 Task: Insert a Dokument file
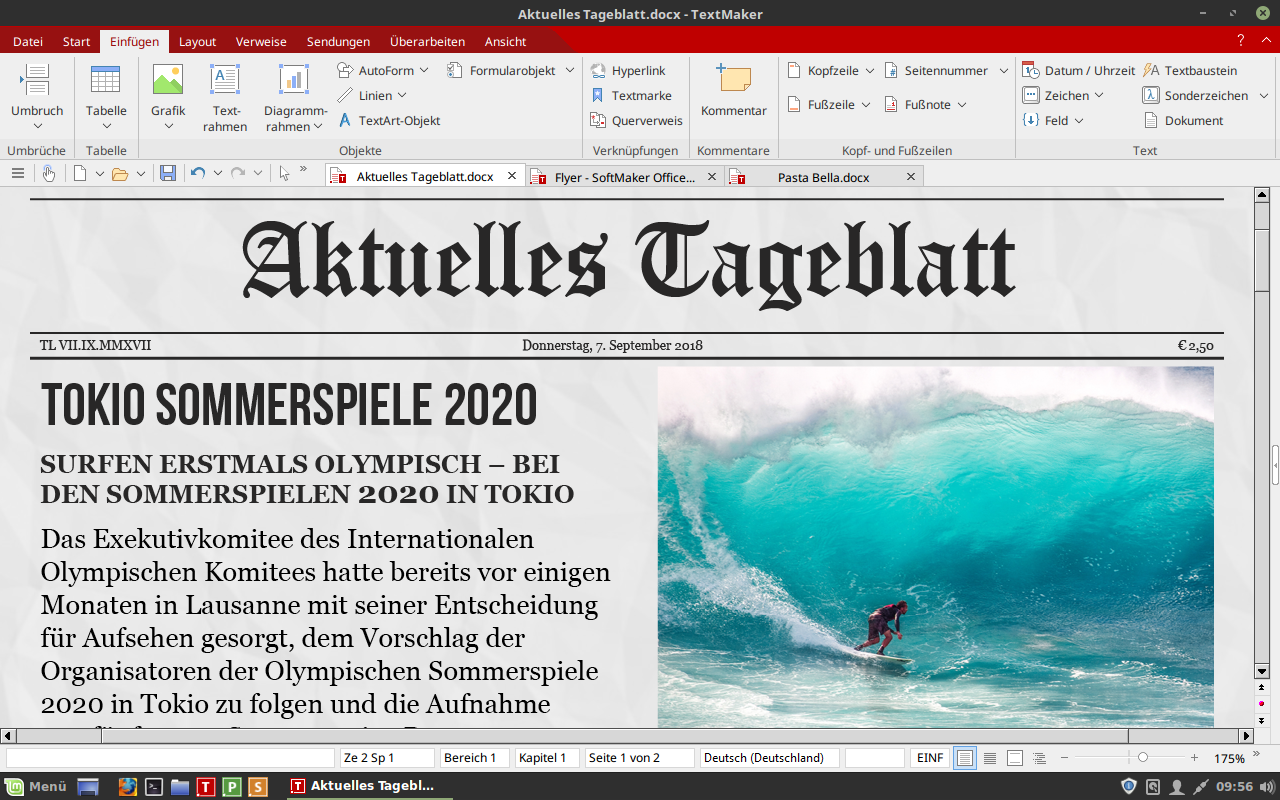pyautogui.click(x=1183, y=120)
